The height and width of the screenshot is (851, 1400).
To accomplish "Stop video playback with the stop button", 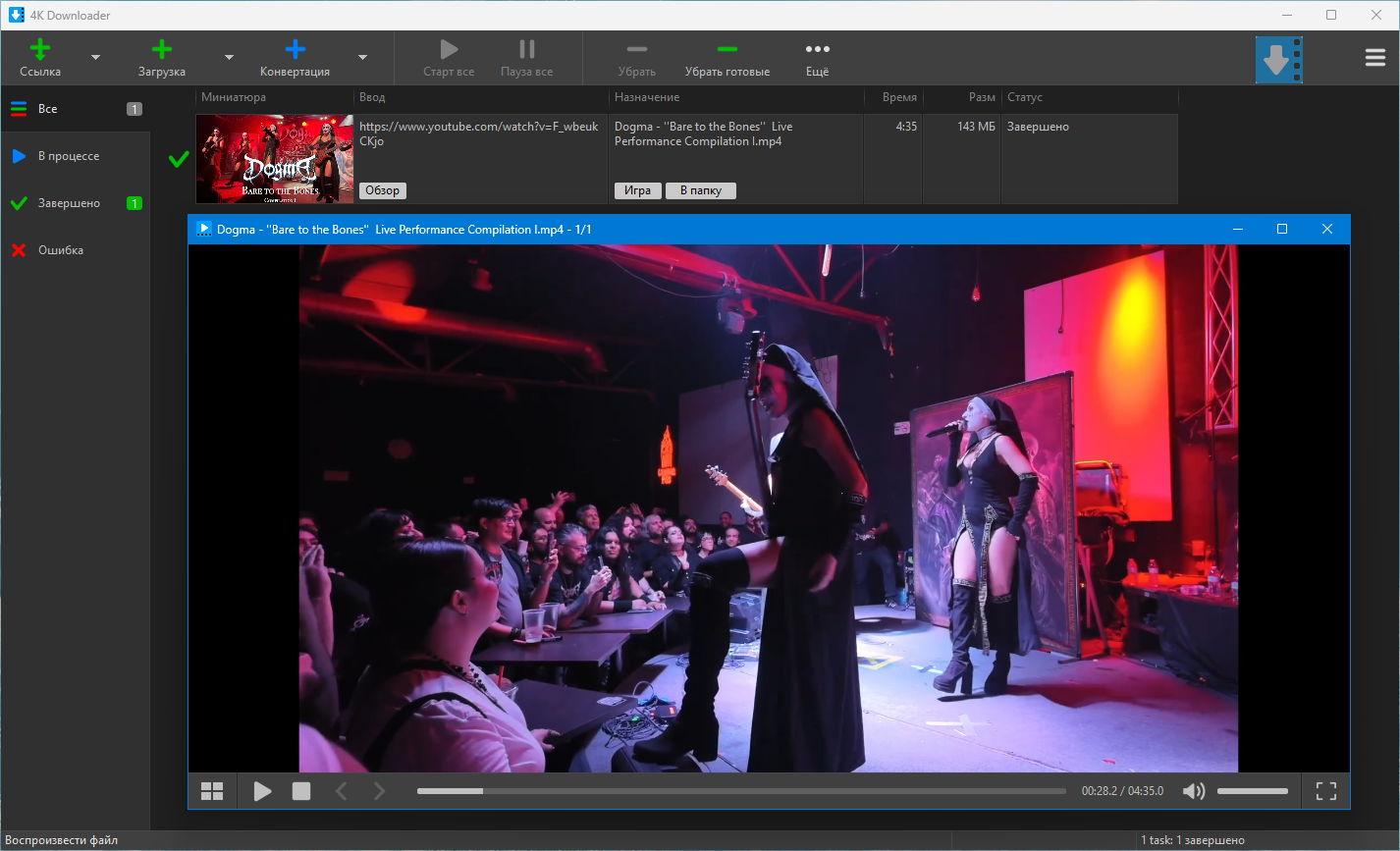I will pos(301,791).
